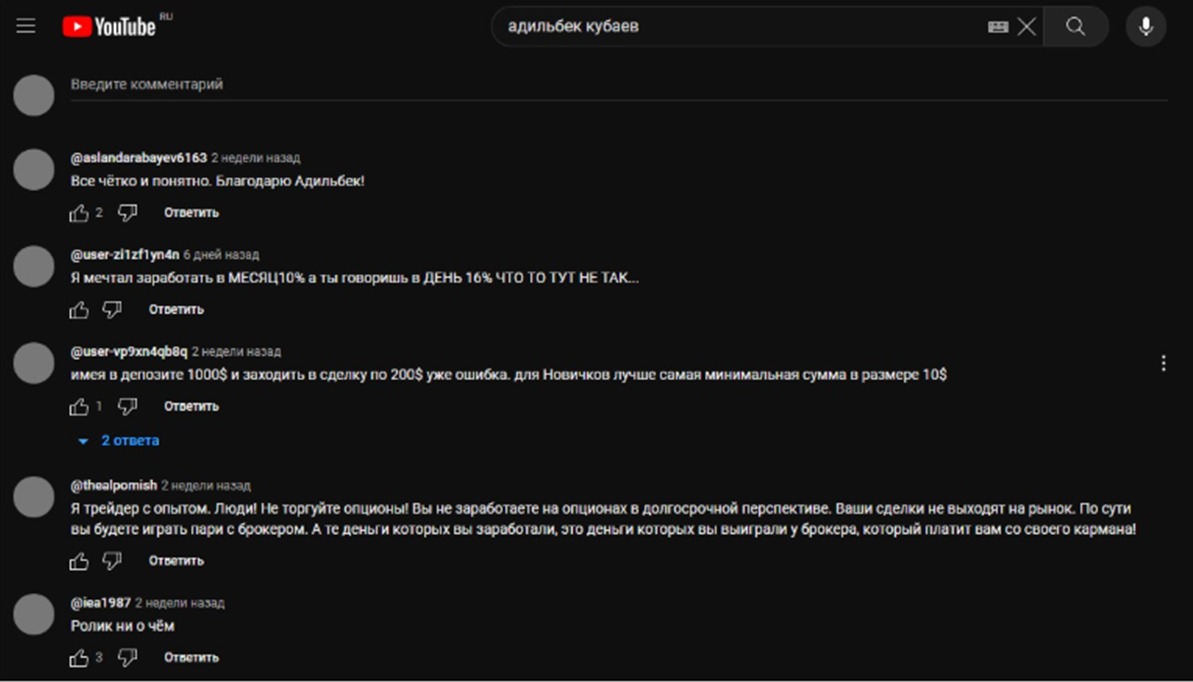
Task: Go to YouTube home via logo
Action: (x=110, y=27)
